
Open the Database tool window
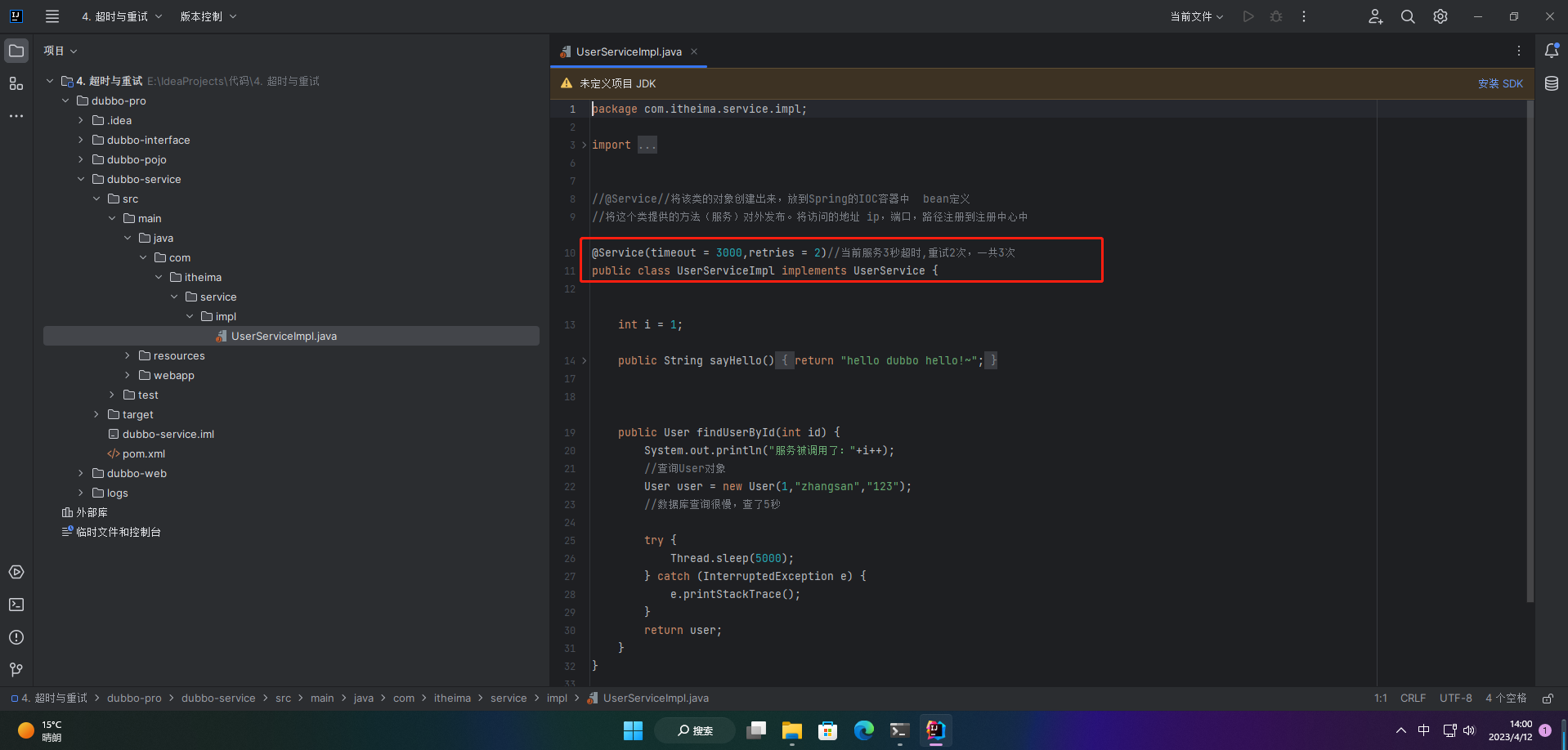pos(1551,83)
